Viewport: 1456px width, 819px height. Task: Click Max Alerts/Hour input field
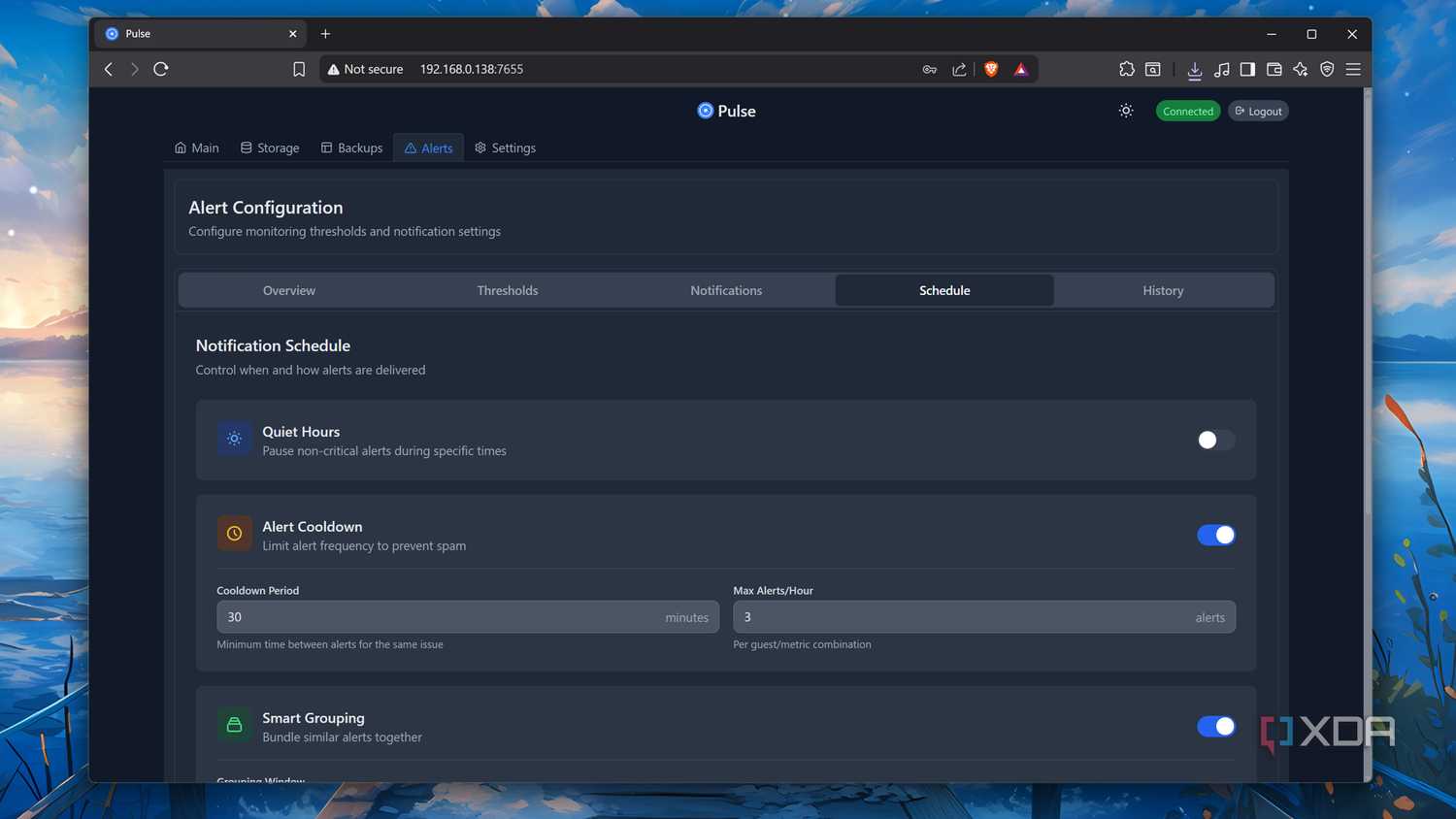(x=984, y=617)
